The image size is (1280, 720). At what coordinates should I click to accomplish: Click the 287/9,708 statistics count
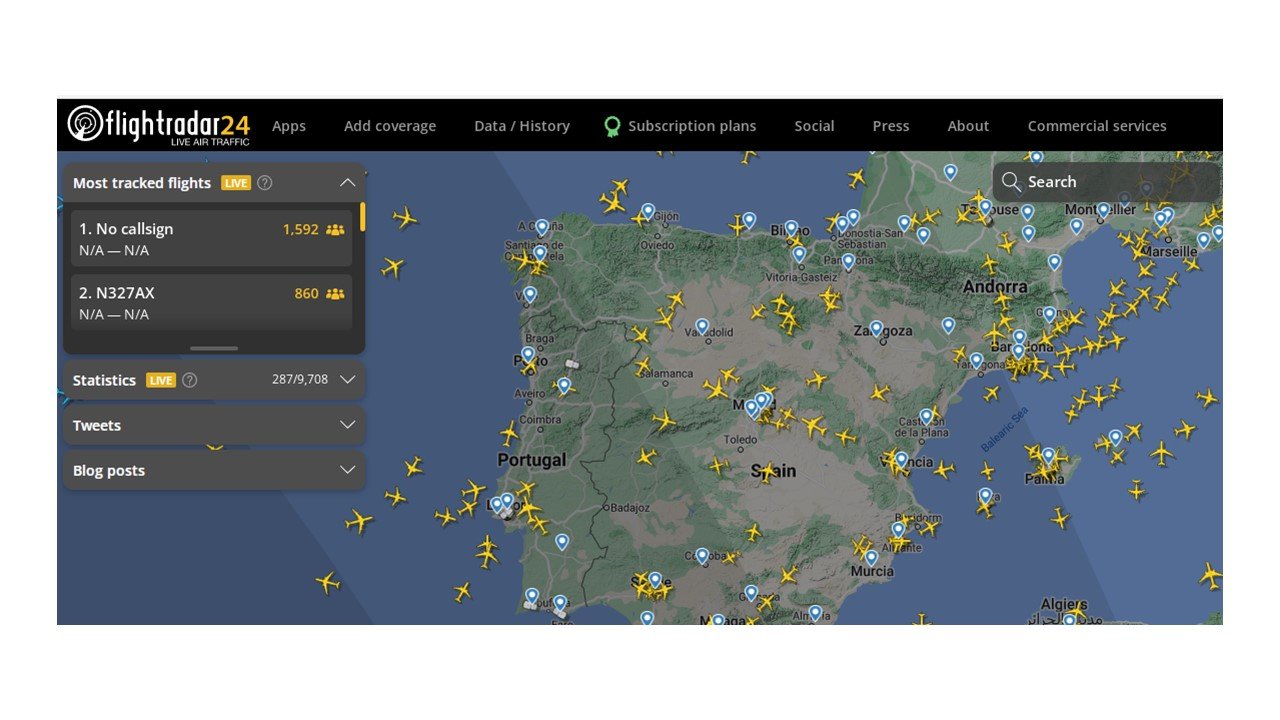coord(300,379)
